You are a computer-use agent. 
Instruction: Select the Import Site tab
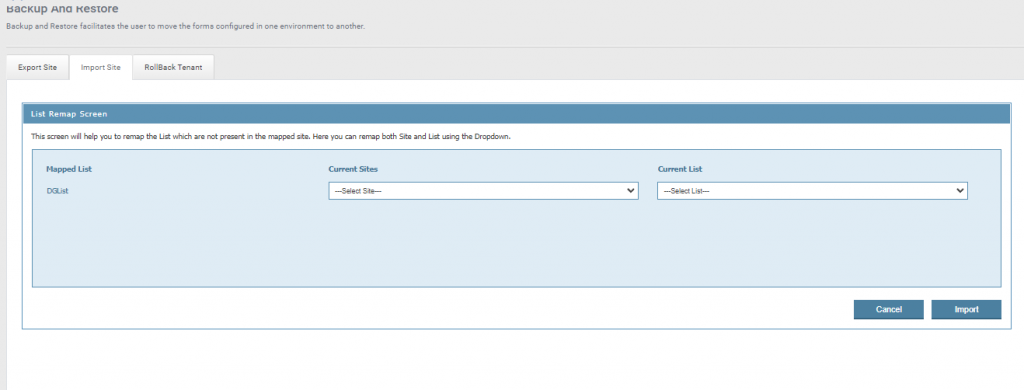tap(101, 68)
